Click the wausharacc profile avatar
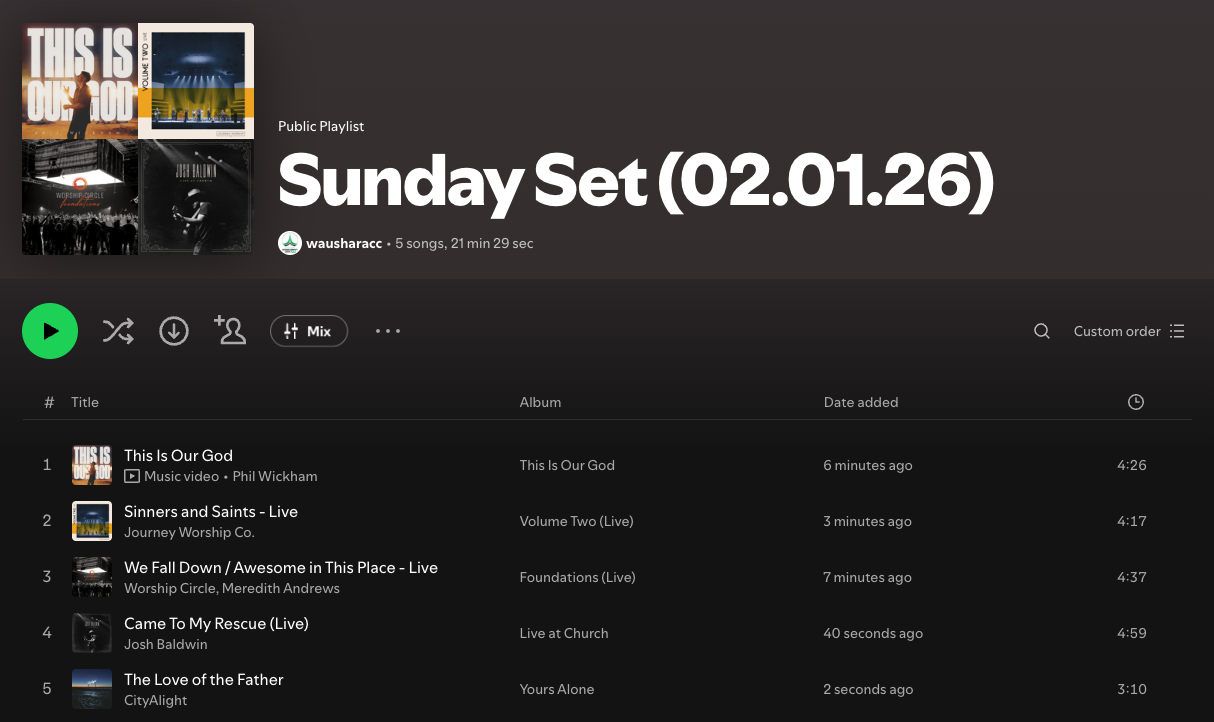The image size is (1214, 722). (290, 243)
